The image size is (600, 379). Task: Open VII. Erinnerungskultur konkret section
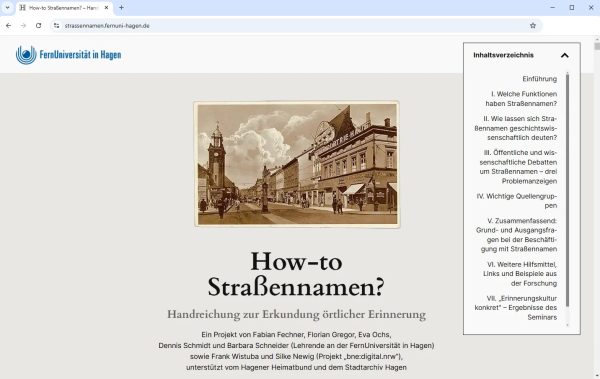pyautogui.click(x=516, y=307)
